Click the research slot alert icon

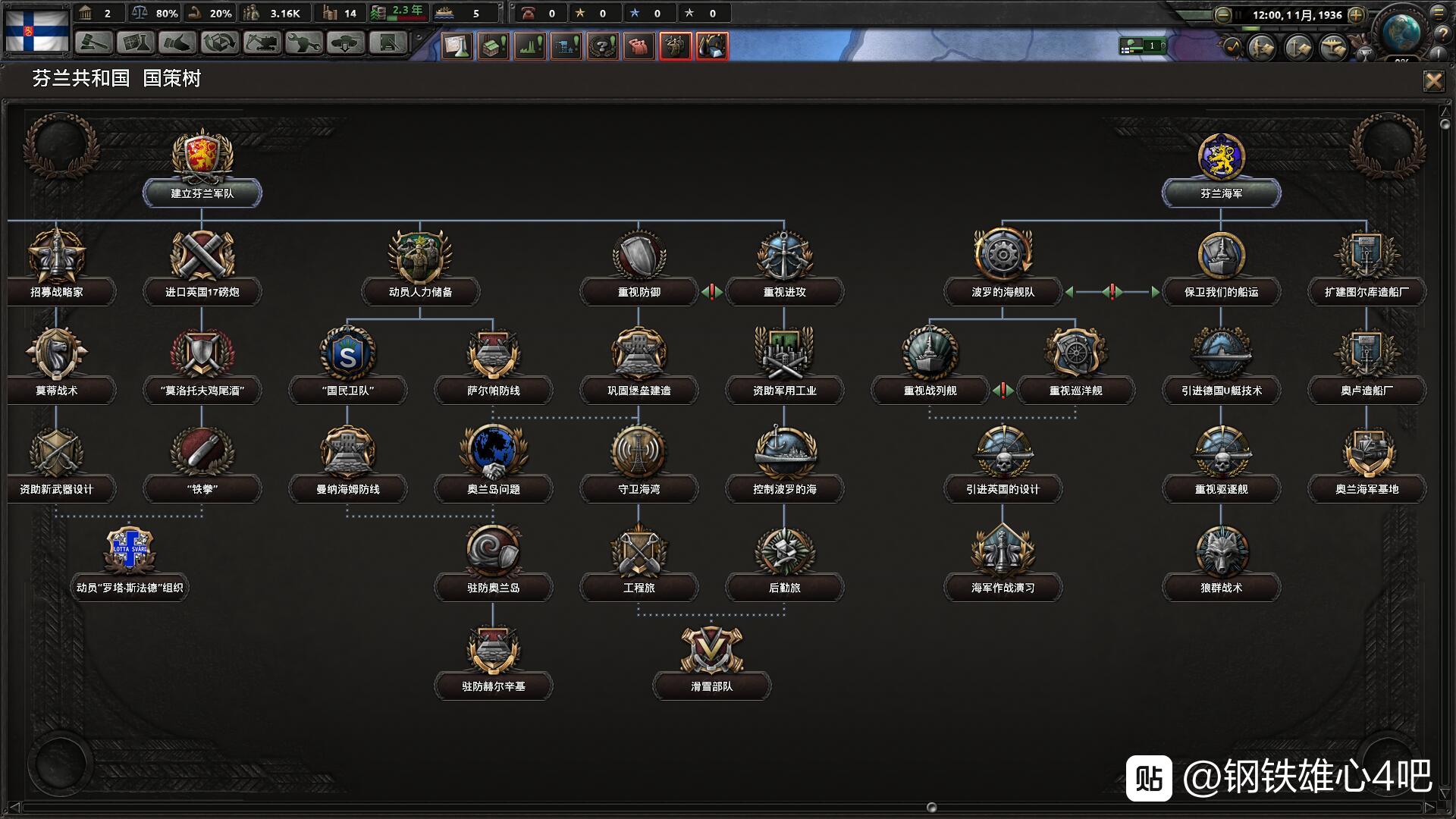point(457,46)
